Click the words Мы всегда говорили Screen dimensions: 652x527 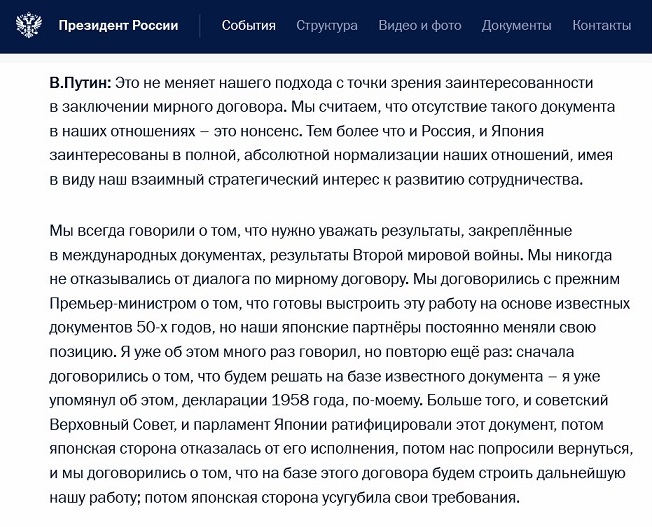pos(122,230)
